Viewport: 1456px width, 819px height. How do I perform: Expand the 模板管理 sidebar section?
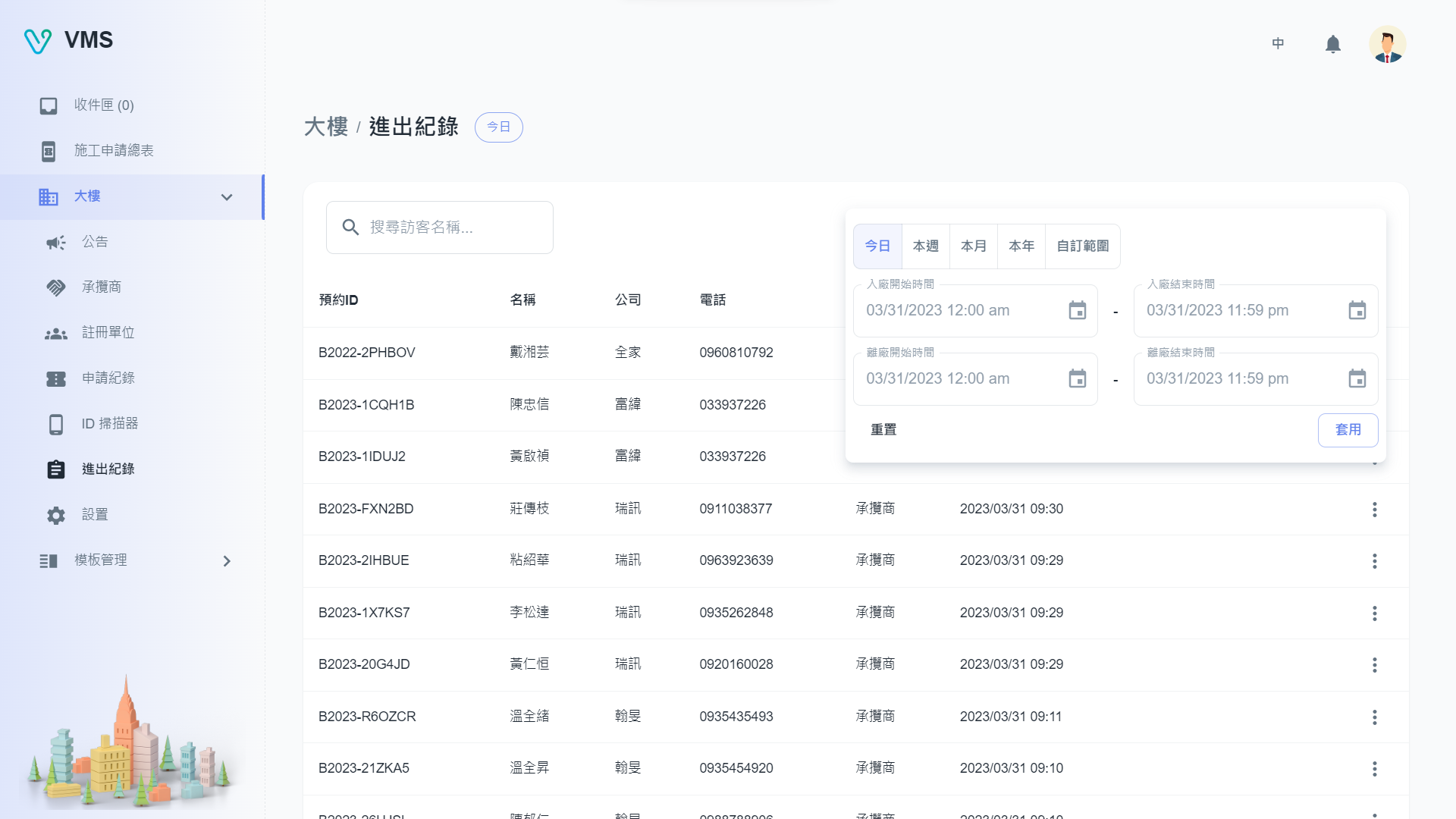pos(226,561)
